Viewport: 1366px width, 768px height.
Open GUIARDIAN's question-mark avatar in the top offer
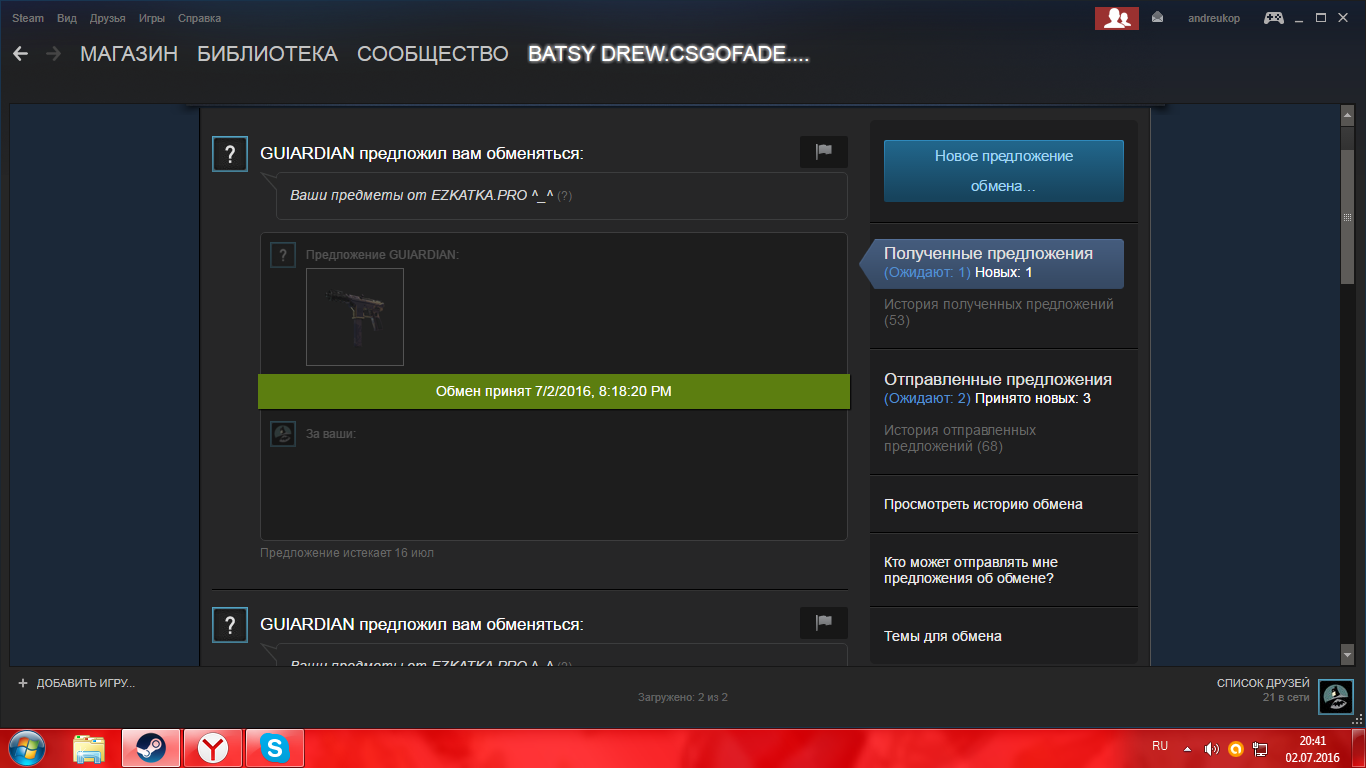[x=230, y=154]
